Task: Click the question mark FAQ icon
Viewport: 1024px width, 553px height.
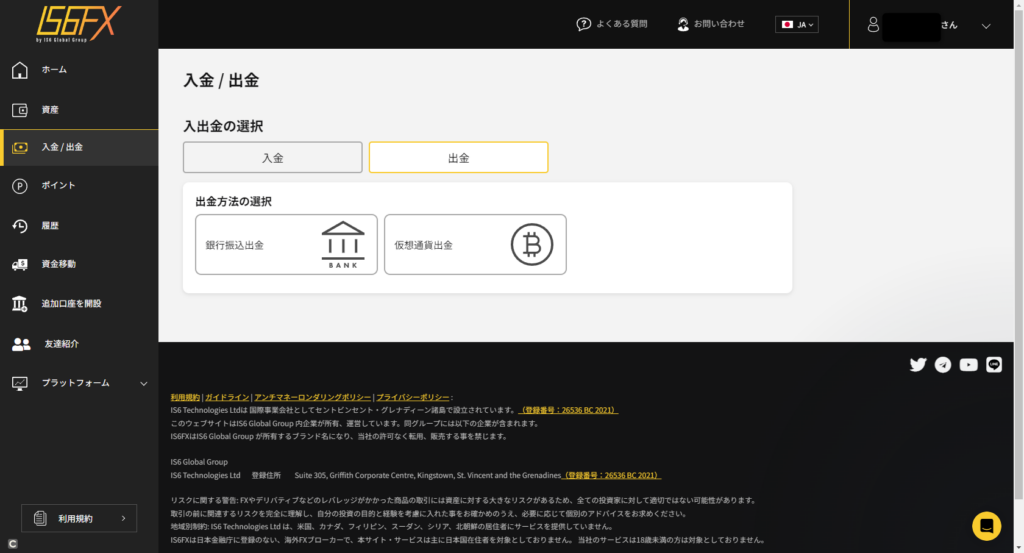Action: [583, 24]
